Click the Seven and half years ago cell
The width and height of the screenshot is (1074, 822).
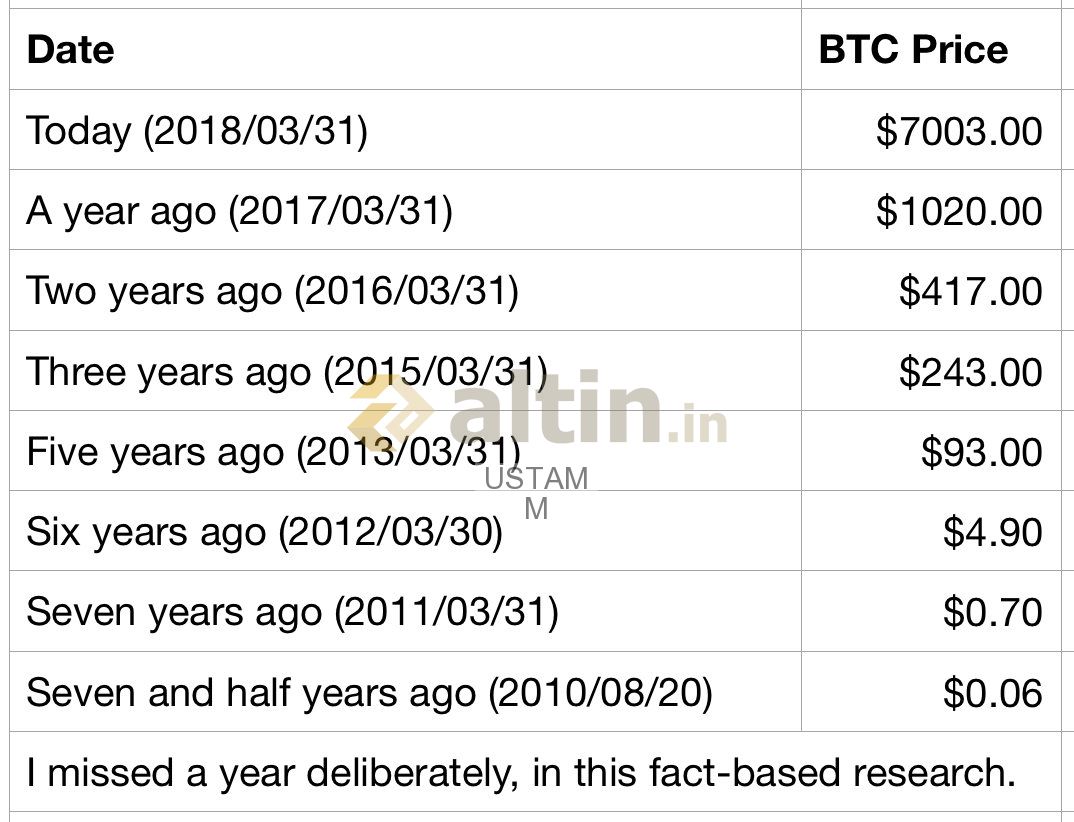(405, 692)
